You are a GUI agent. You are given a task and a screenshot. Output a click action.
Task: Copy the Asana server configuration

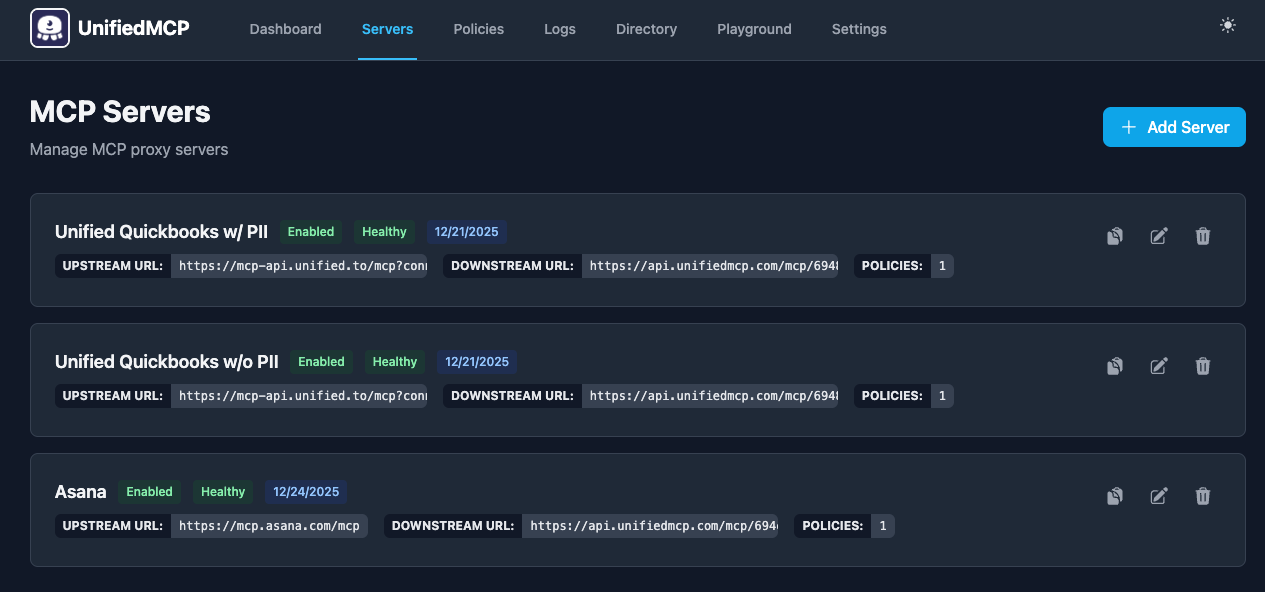coord(1115,496)
